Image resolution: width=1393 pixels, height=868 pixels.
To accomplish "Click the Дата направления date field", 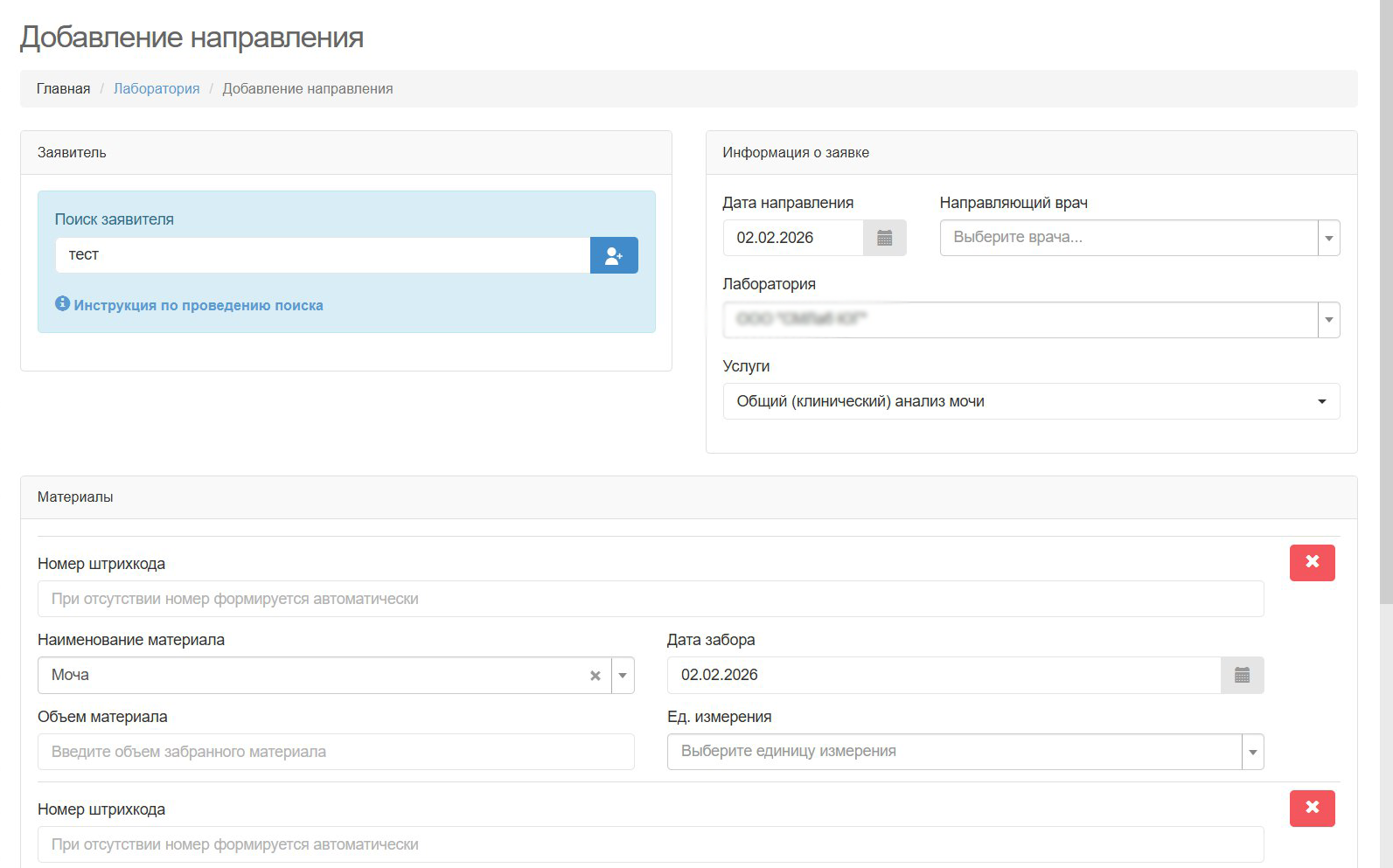I will [792, 238].
